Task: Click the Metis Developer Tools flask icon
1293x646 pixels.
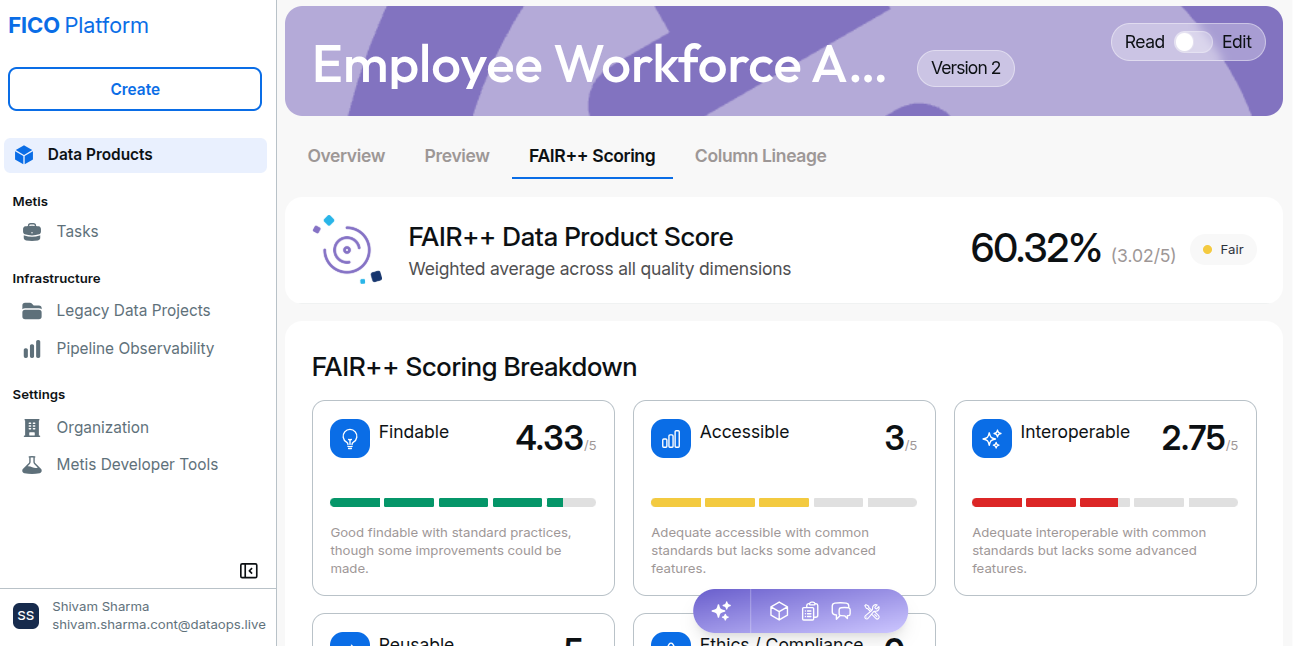Action: [32, 465]
